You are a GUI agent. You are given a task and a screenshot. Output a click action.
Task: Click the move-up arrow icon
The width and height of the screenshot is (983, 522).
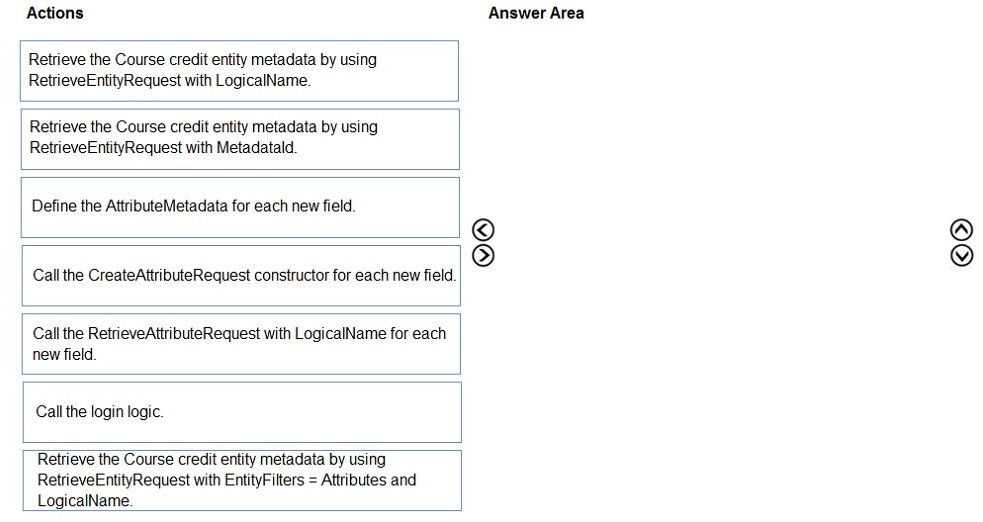point(962,230)
